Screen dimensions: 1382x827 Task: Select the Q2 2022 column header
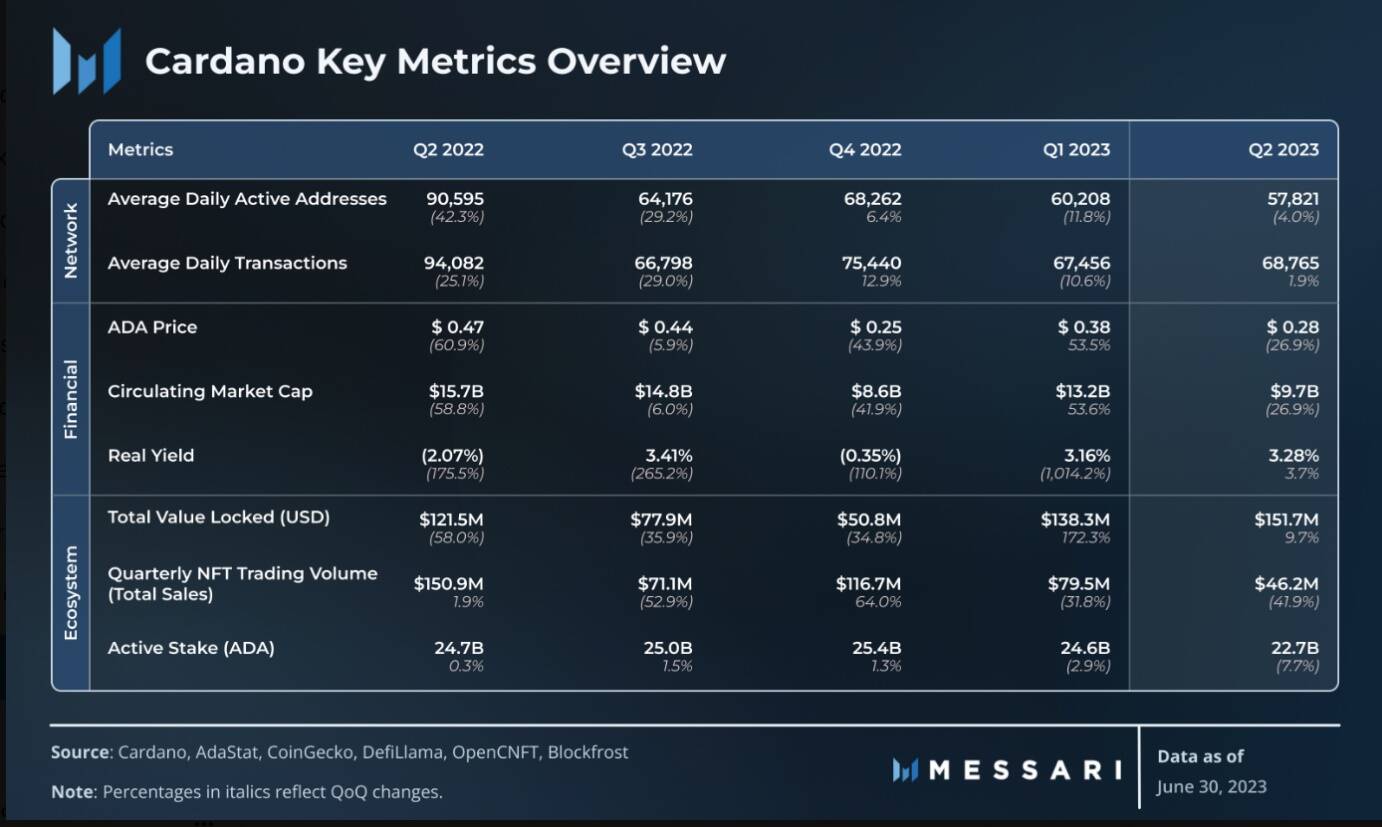449,150
